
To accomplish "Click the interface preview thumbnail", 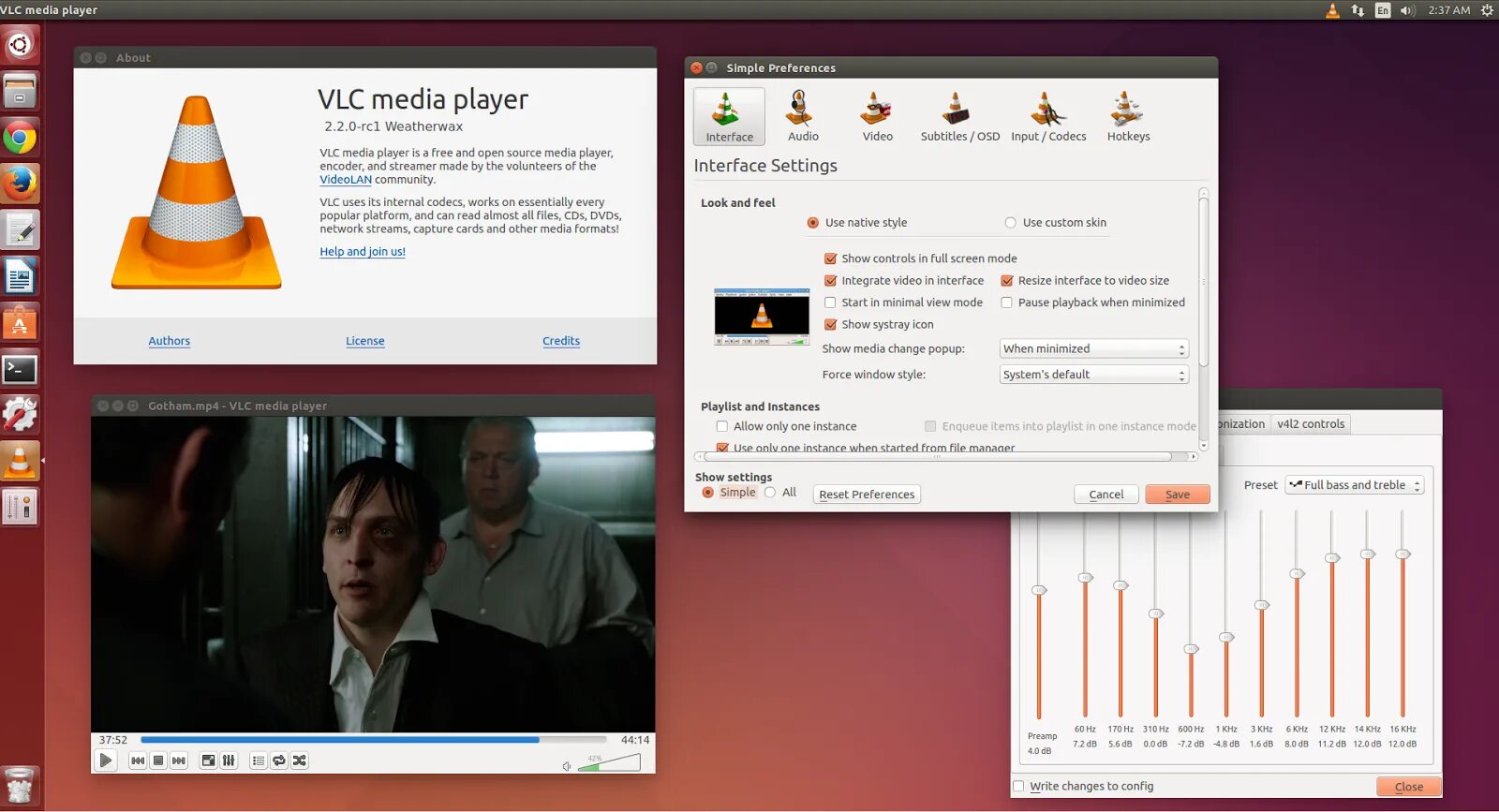I will point(762,317).
